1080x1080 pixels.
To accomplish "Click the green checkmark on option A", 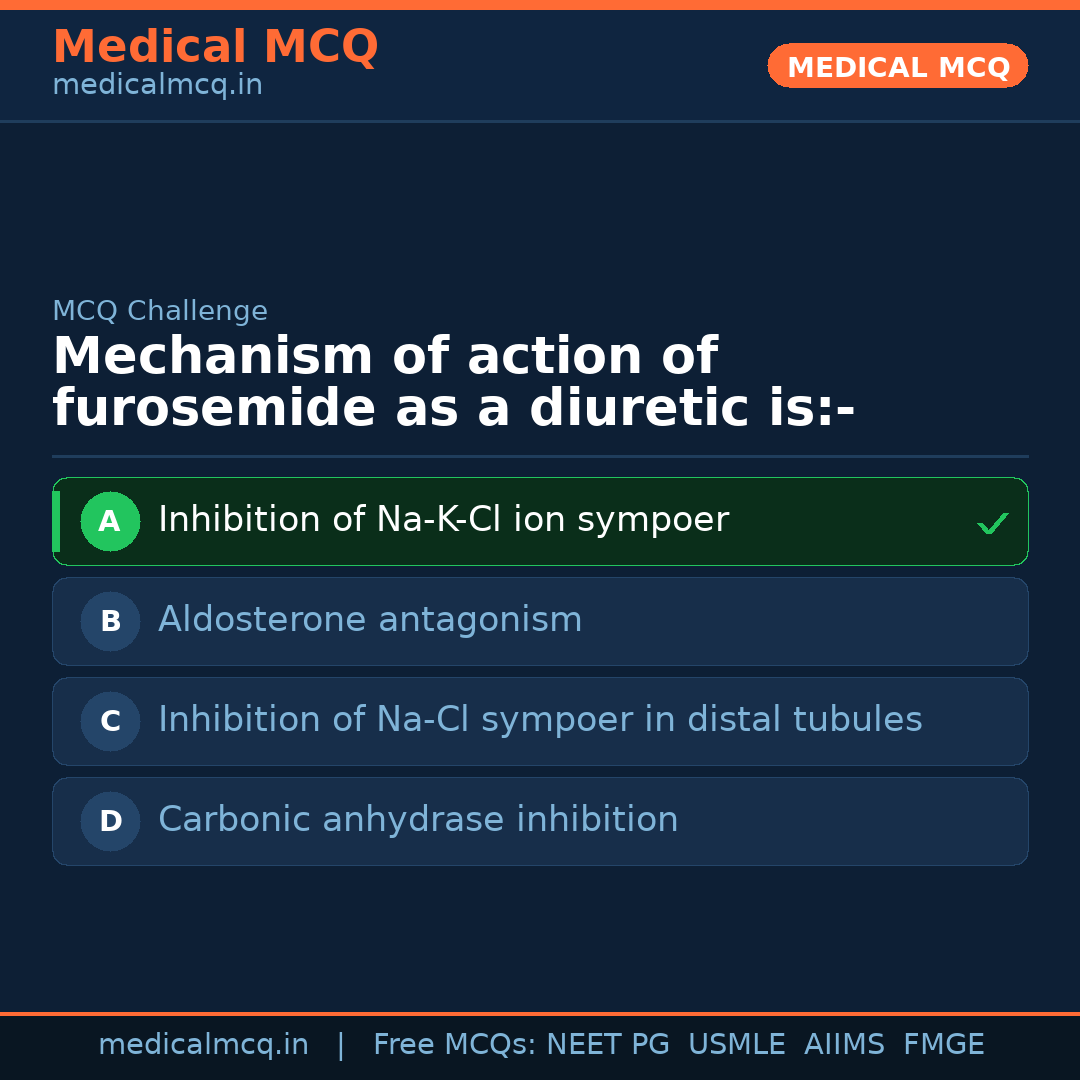I will coord(992,523).
